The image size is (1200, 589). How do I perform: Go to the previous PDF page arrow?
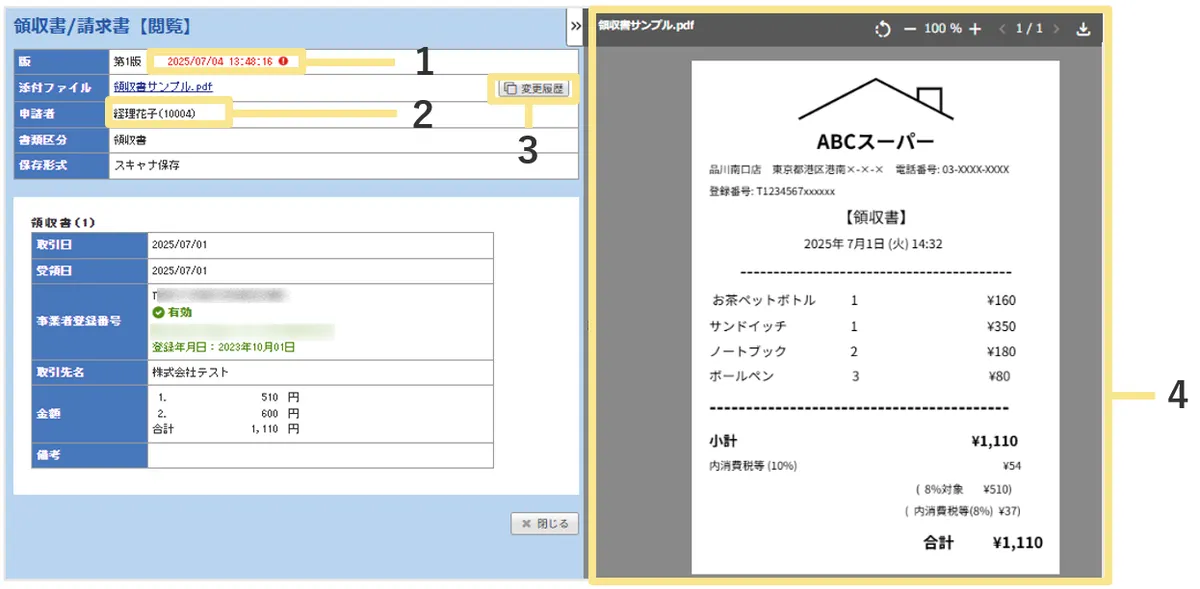[1003, 29]
